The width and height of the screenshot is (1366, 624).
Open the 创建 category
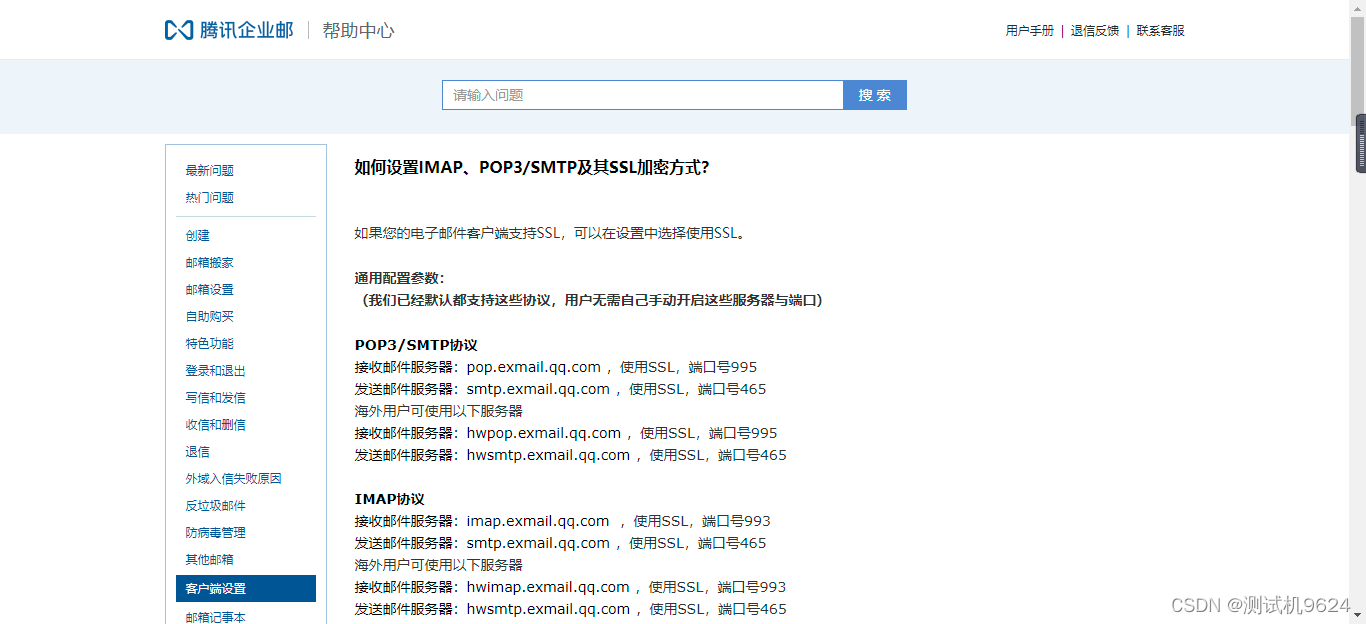[x=198, y=236]
